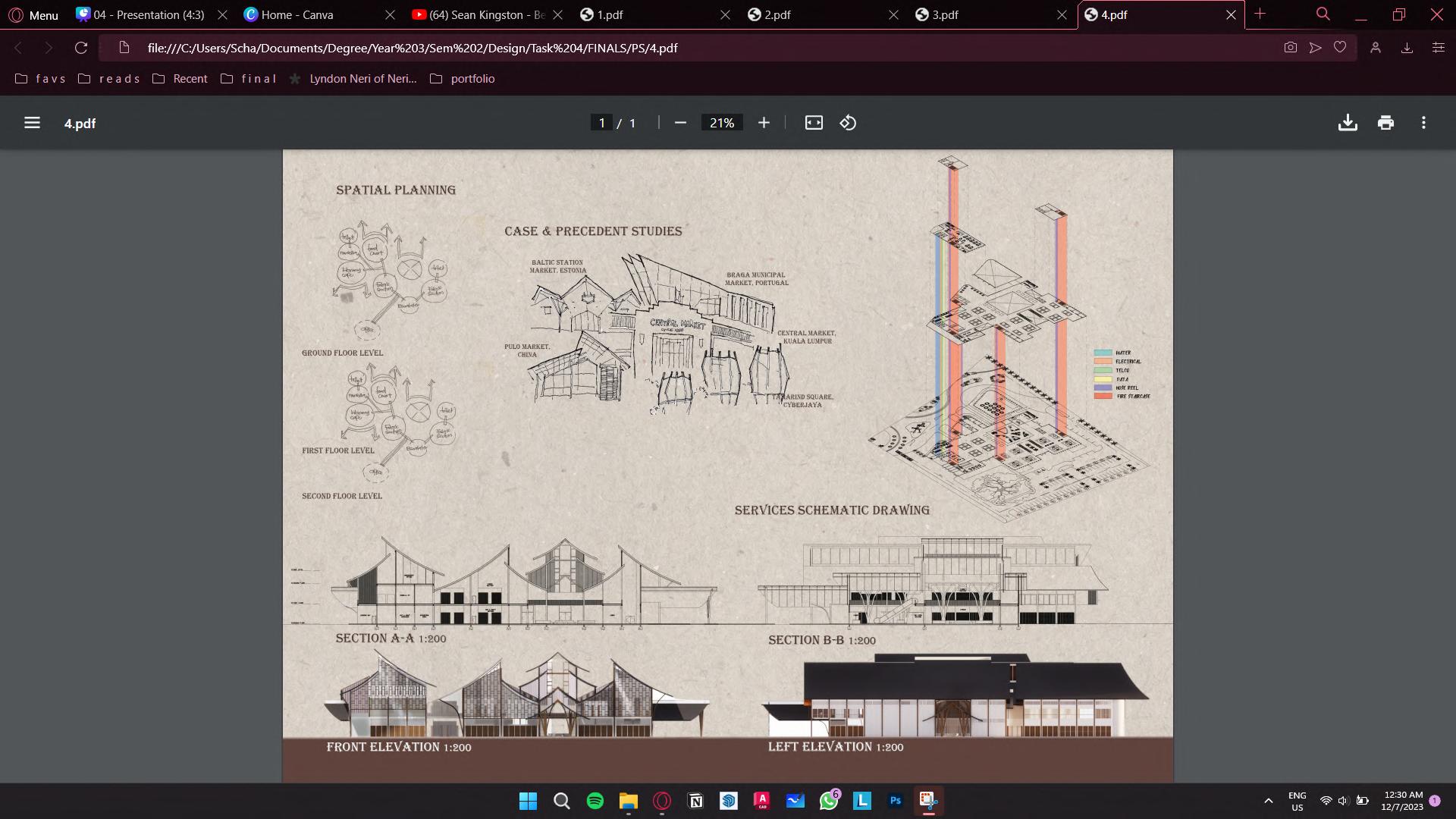
Task: Click the Opera Menu button
Action: 33,14
